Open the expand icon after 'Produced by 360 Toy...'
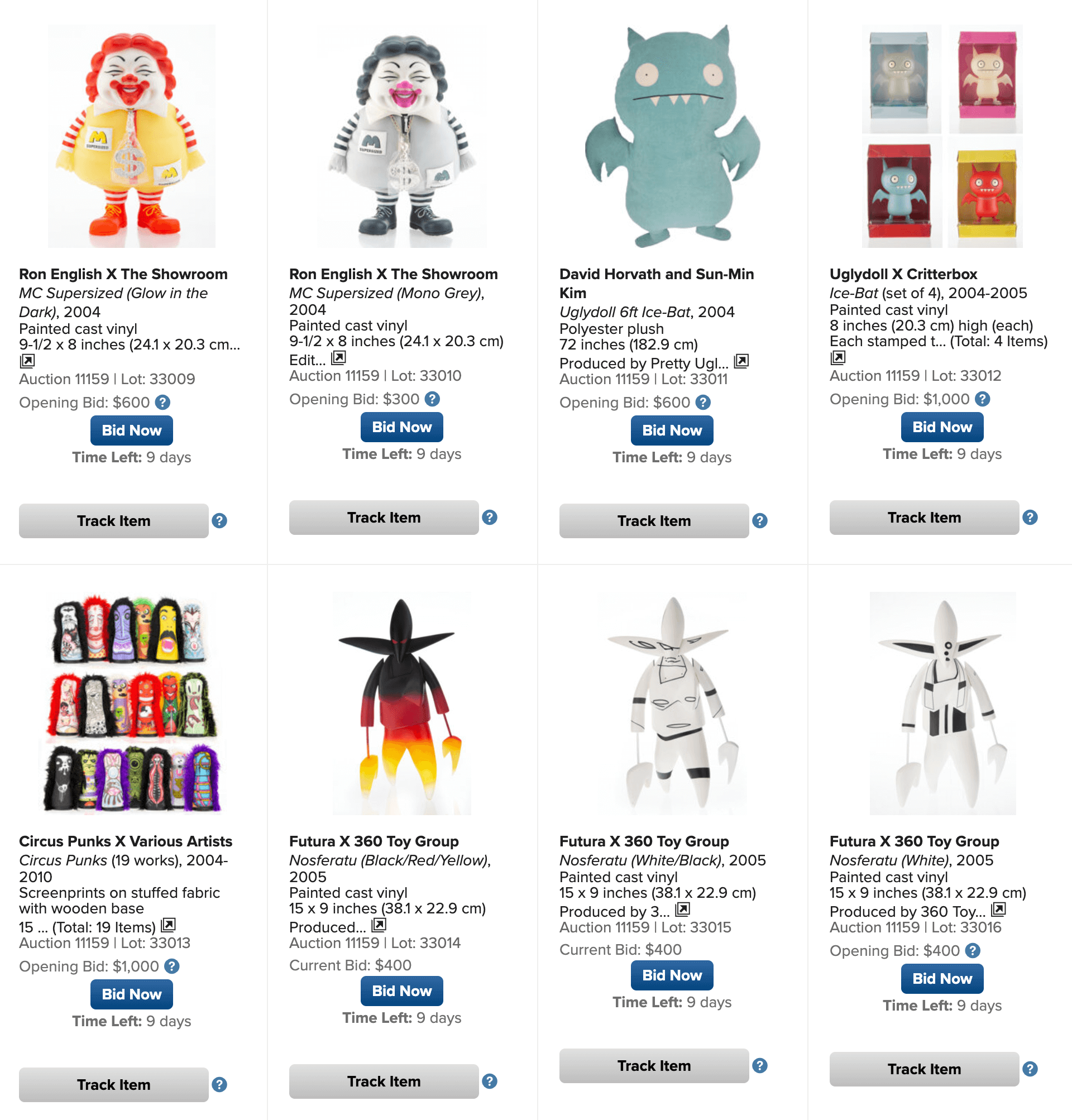 pos(998,908)
